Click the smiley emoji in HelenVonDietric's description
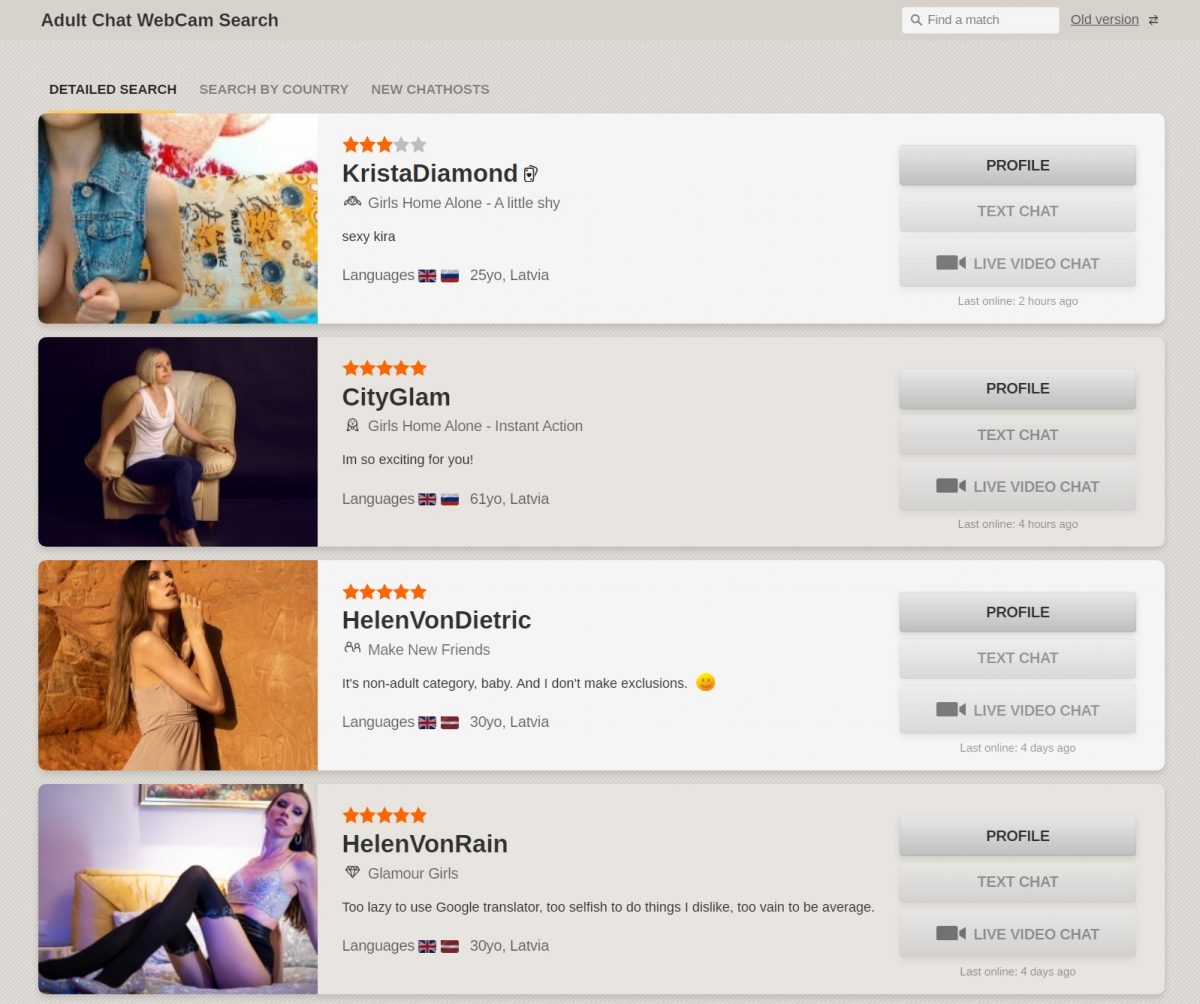The width and height of the screenshot is (1200, 1004). click(705, 683)
